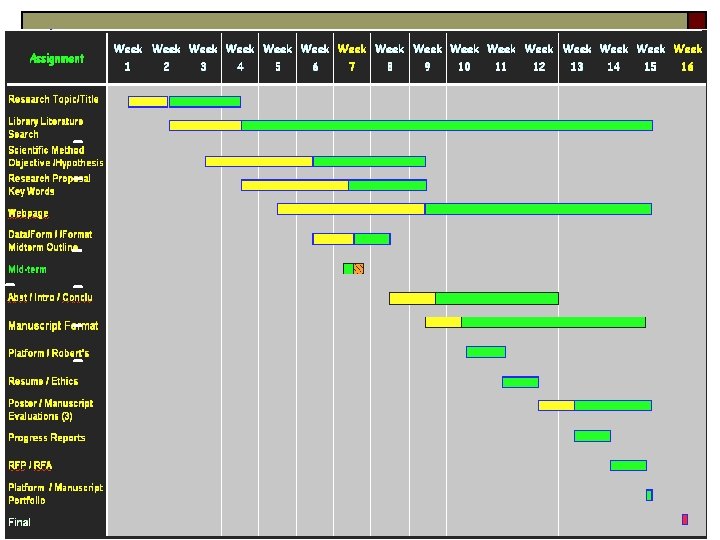Select green Platform / Robert's bar
Image resolution: width=720 pixels, height=540 pixels.
(x=486, y=352)
